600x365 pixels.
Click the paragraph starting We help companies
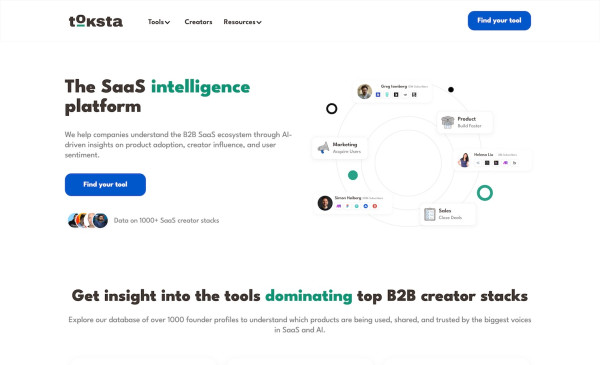point(178,145)
